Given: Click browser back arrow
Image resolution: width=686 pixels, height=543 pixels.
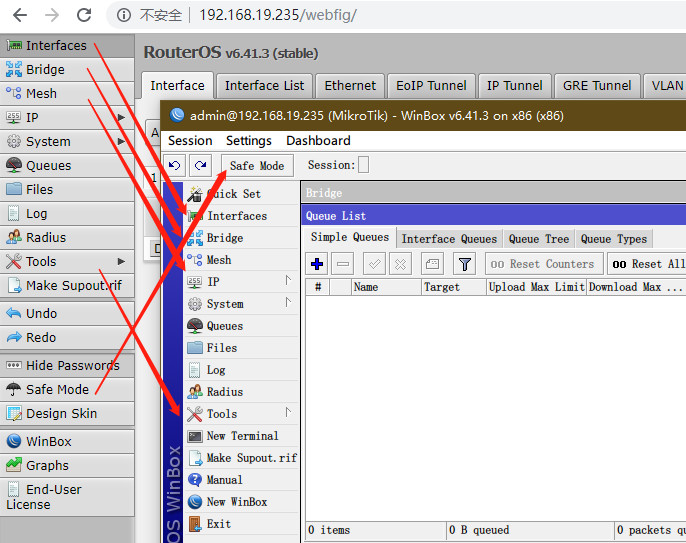Looking at the screenshot, I should point(20,15).
